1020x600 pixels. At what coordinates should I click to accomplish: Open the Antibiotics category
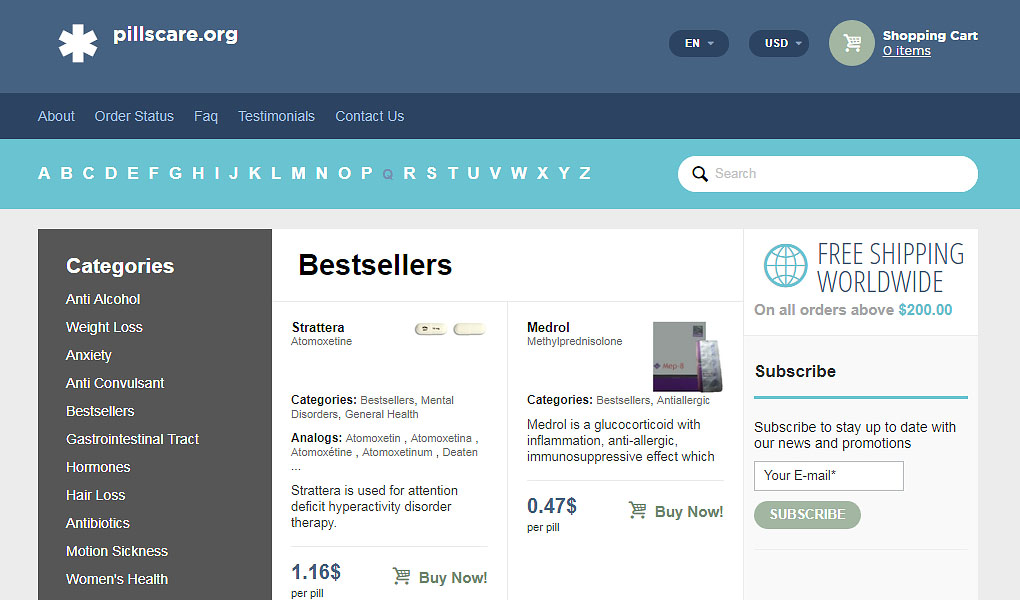[98, 523]
